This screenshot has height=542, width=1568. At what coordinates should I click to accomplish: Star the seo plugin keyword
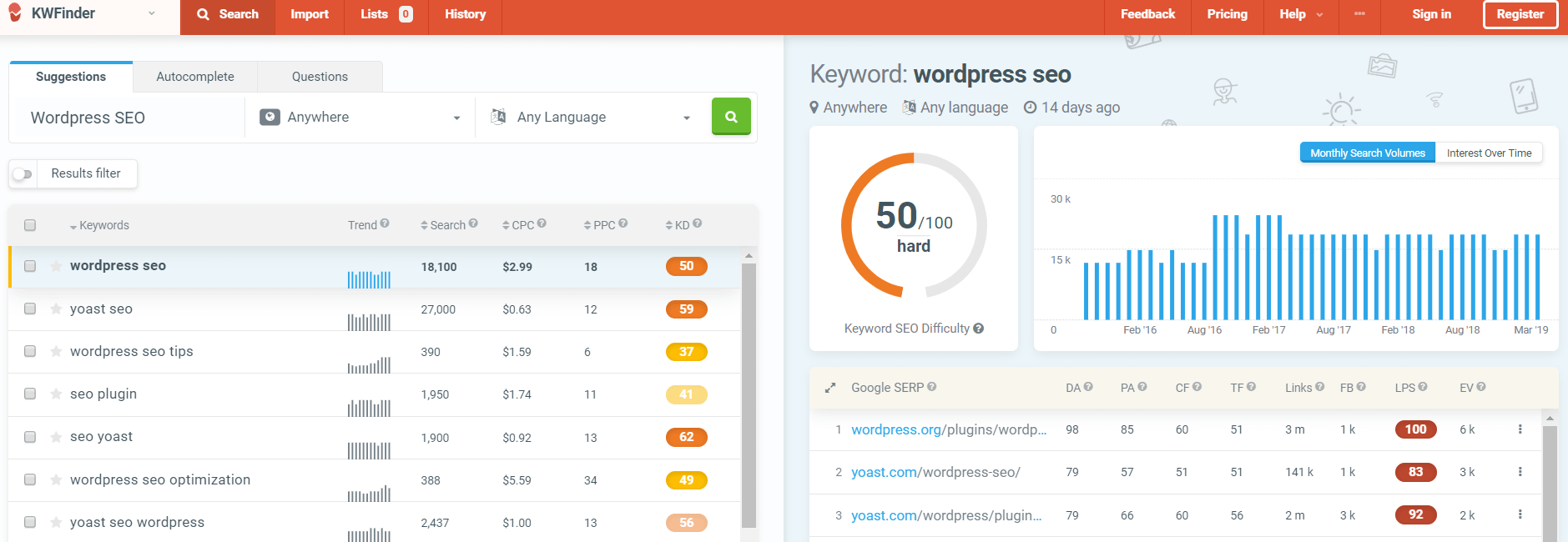tap(56, 394)
